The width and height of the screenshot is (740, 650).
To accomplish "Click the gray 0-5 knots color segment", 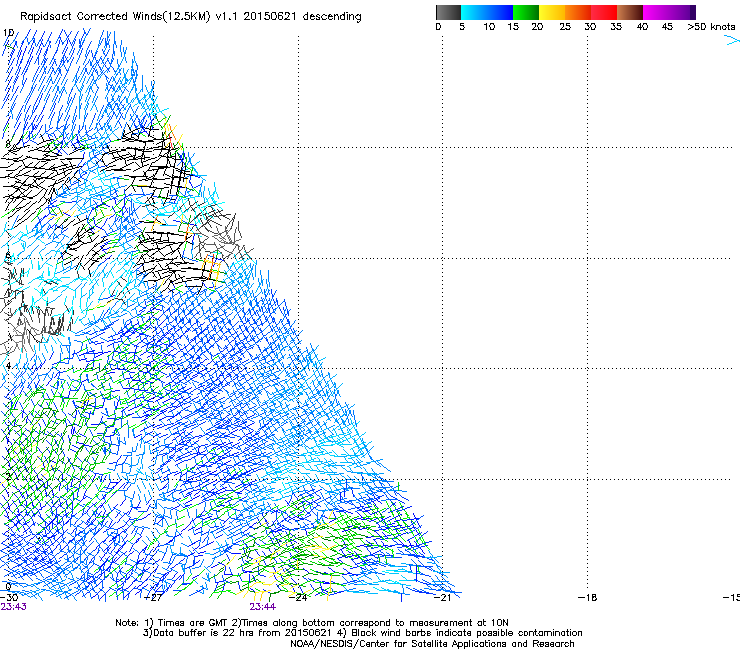I will pos(448,12).
